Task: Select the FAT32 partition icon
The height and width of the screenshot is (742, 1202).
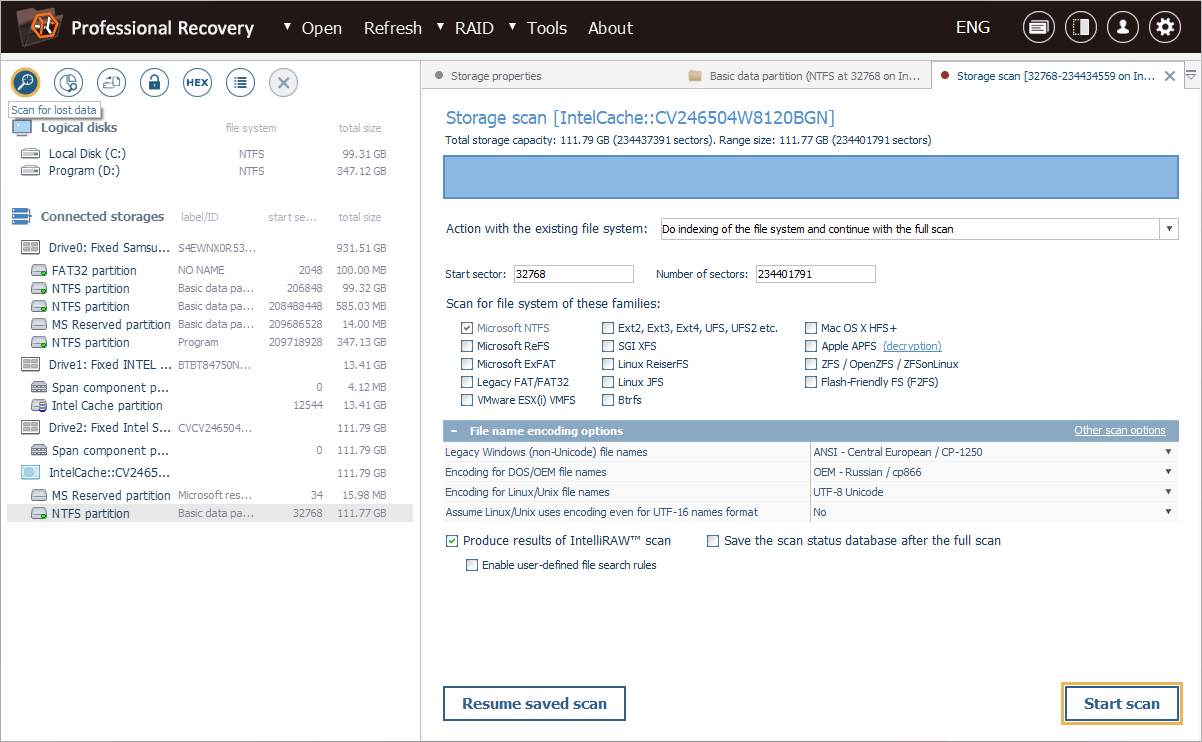Action: point(39,271)
